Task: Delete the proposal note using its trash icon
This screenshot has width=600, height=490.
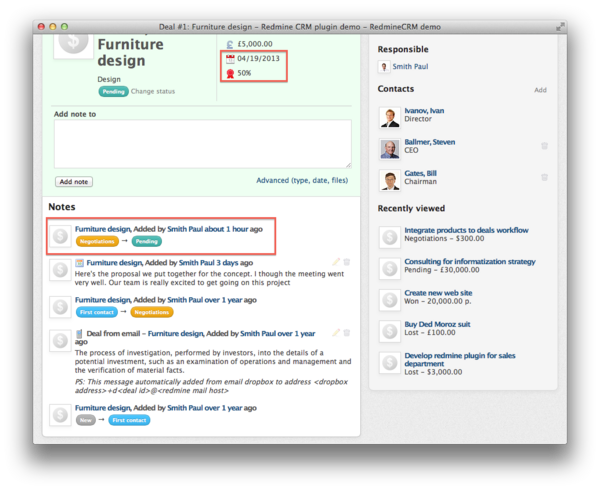Action: tap(347, 262)
